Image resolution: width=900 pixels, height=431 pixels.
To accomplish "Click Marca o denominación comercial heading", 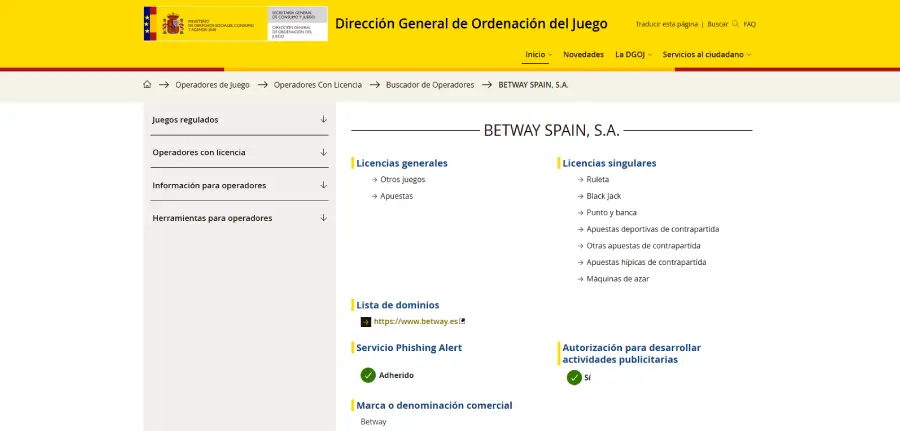I will pyautogui.click(x=435, y=405).
